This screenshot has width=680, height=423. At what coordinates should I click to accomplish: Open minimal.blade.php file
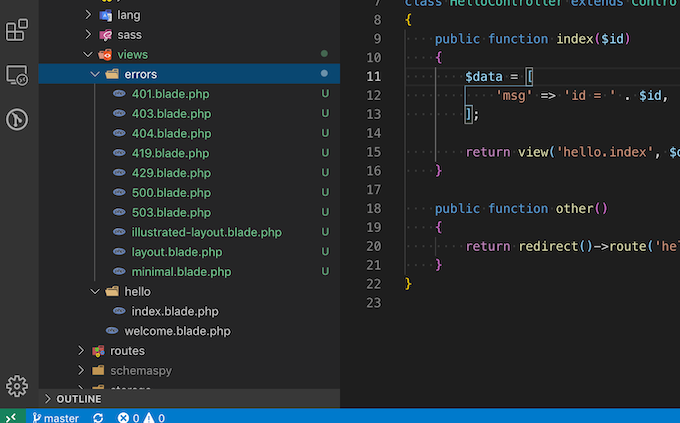(181, 272)
